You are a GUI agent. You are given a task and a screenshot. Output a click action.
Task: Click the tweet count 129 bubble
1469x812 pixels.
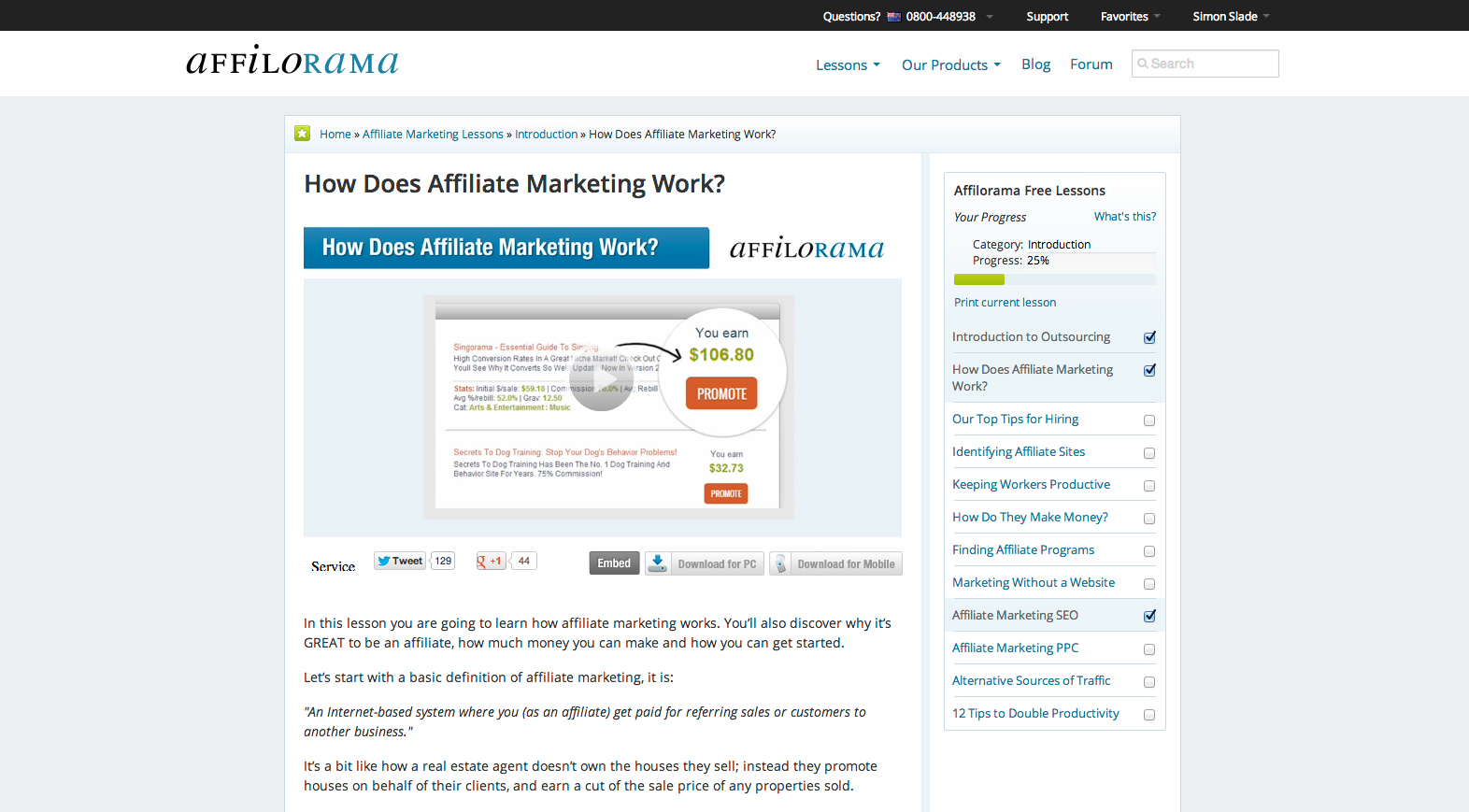coord(443,561)
